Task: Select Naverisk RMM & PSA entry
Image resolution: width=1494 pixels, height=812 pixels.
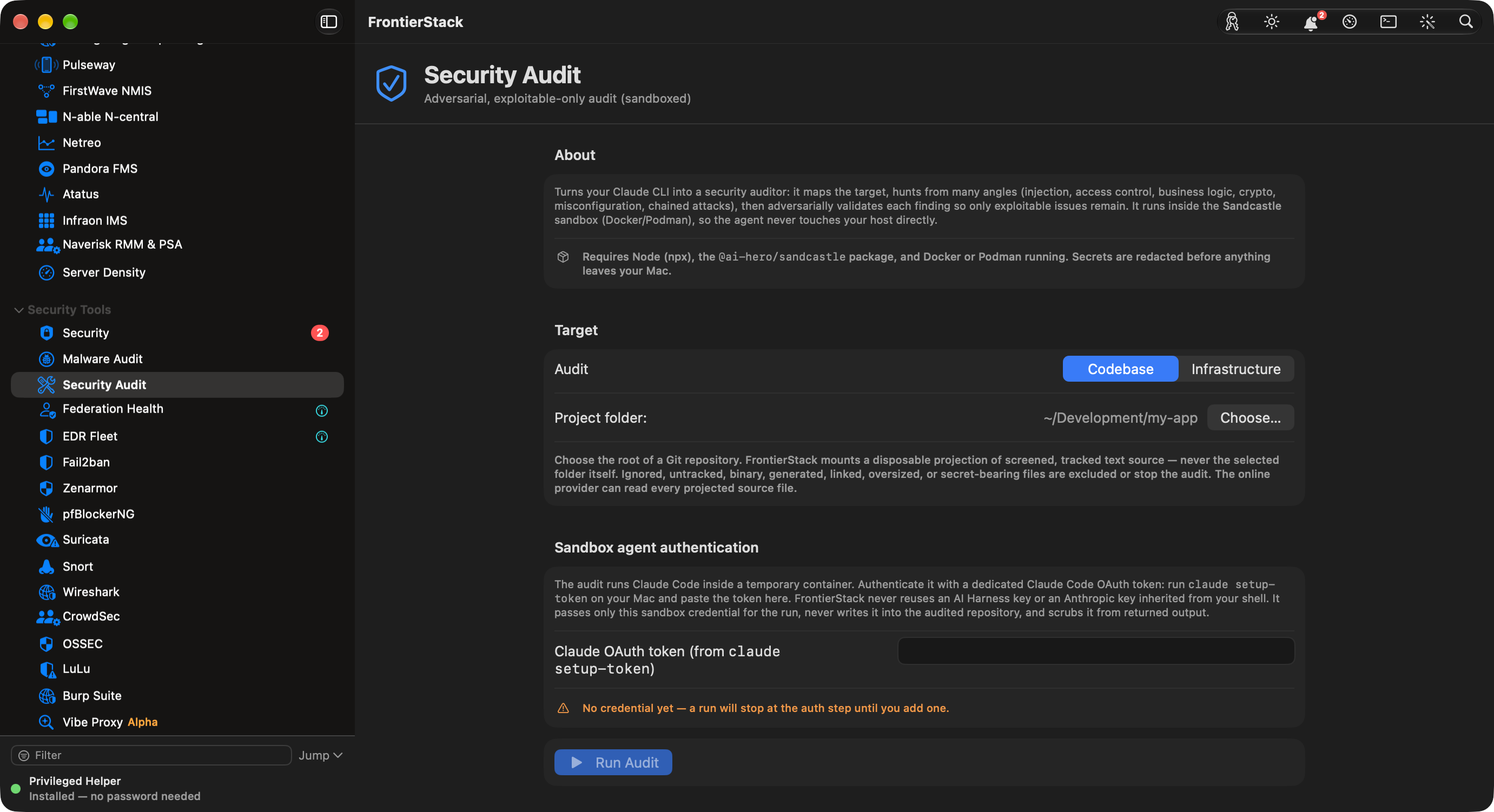Action: (x=177, y=244)
